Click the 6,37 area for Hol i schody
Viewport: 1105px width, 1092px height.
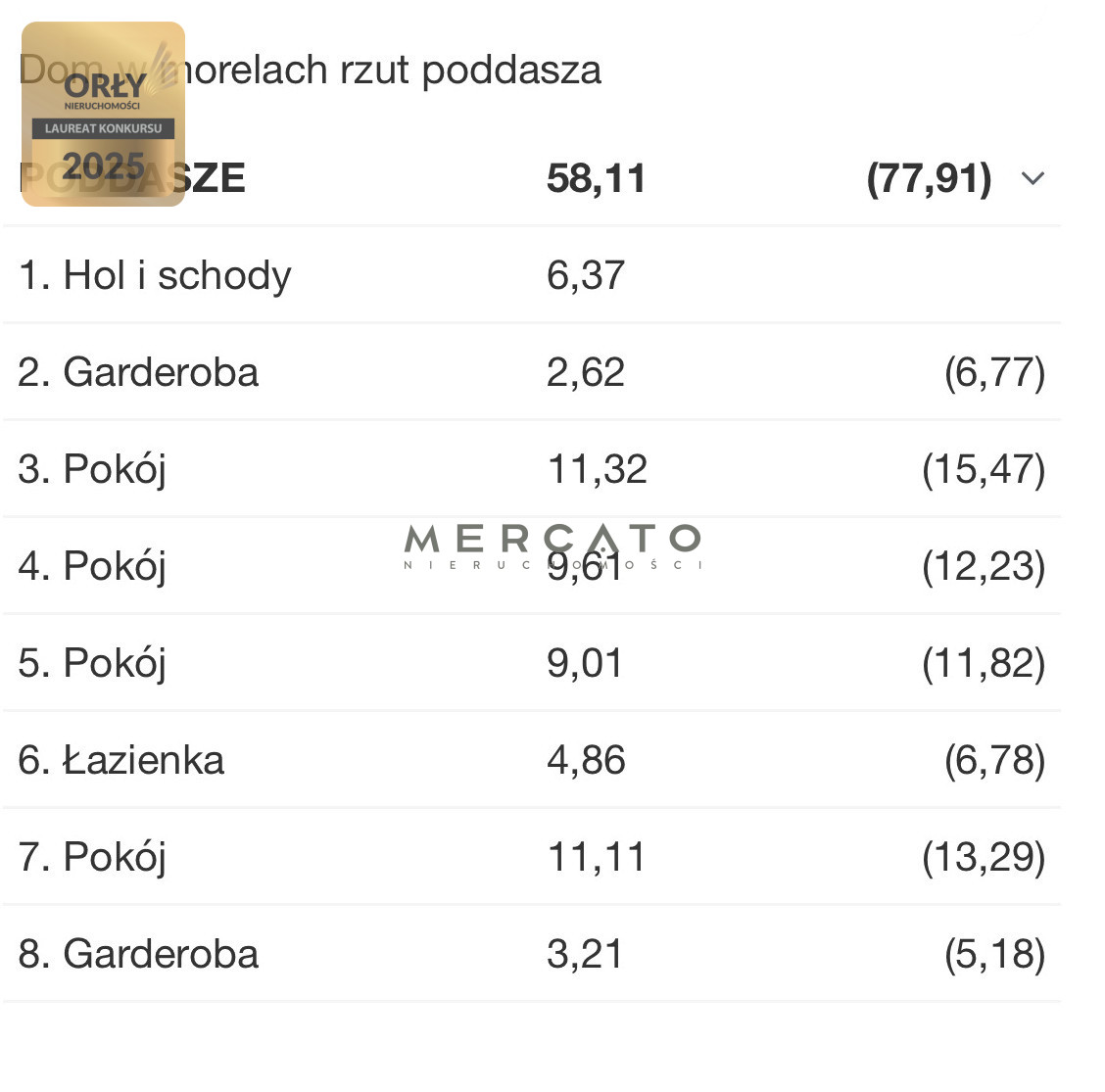(x=586, y=275)
